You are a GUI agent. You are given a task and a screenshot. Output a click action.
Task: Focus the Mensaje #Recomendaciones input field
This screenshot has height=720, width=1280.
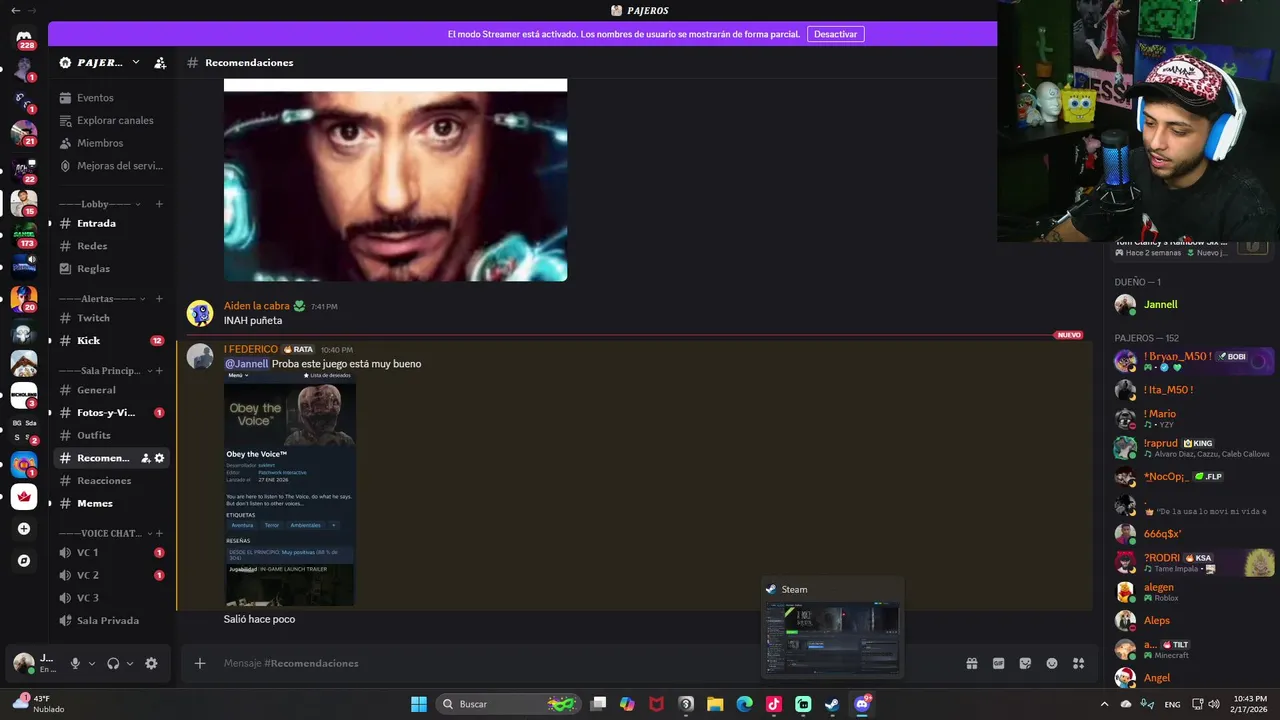point(585,663)
